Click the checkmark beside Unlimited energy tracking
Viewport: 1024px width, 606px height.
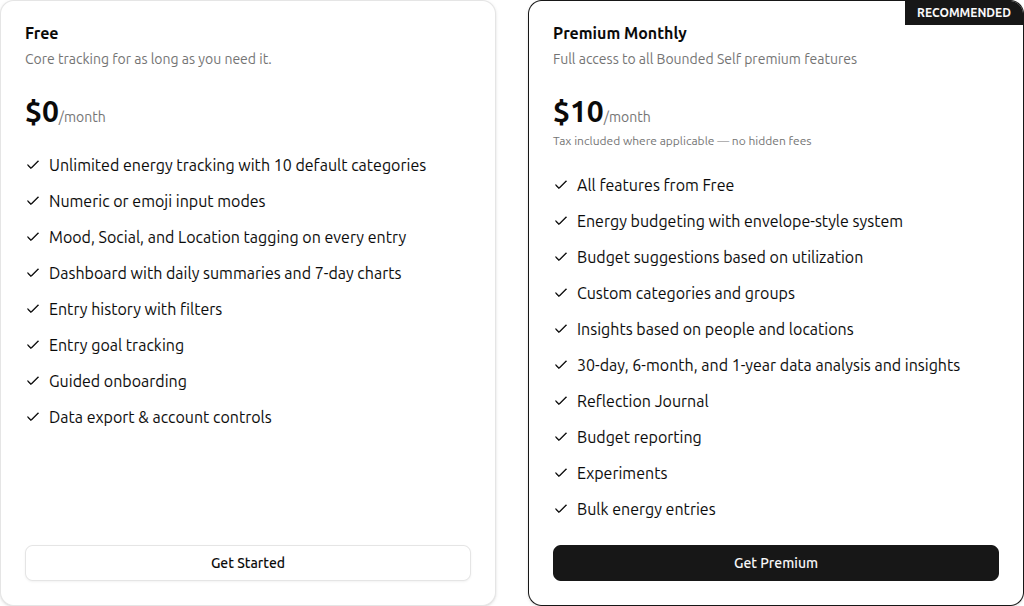pos(33,165)
